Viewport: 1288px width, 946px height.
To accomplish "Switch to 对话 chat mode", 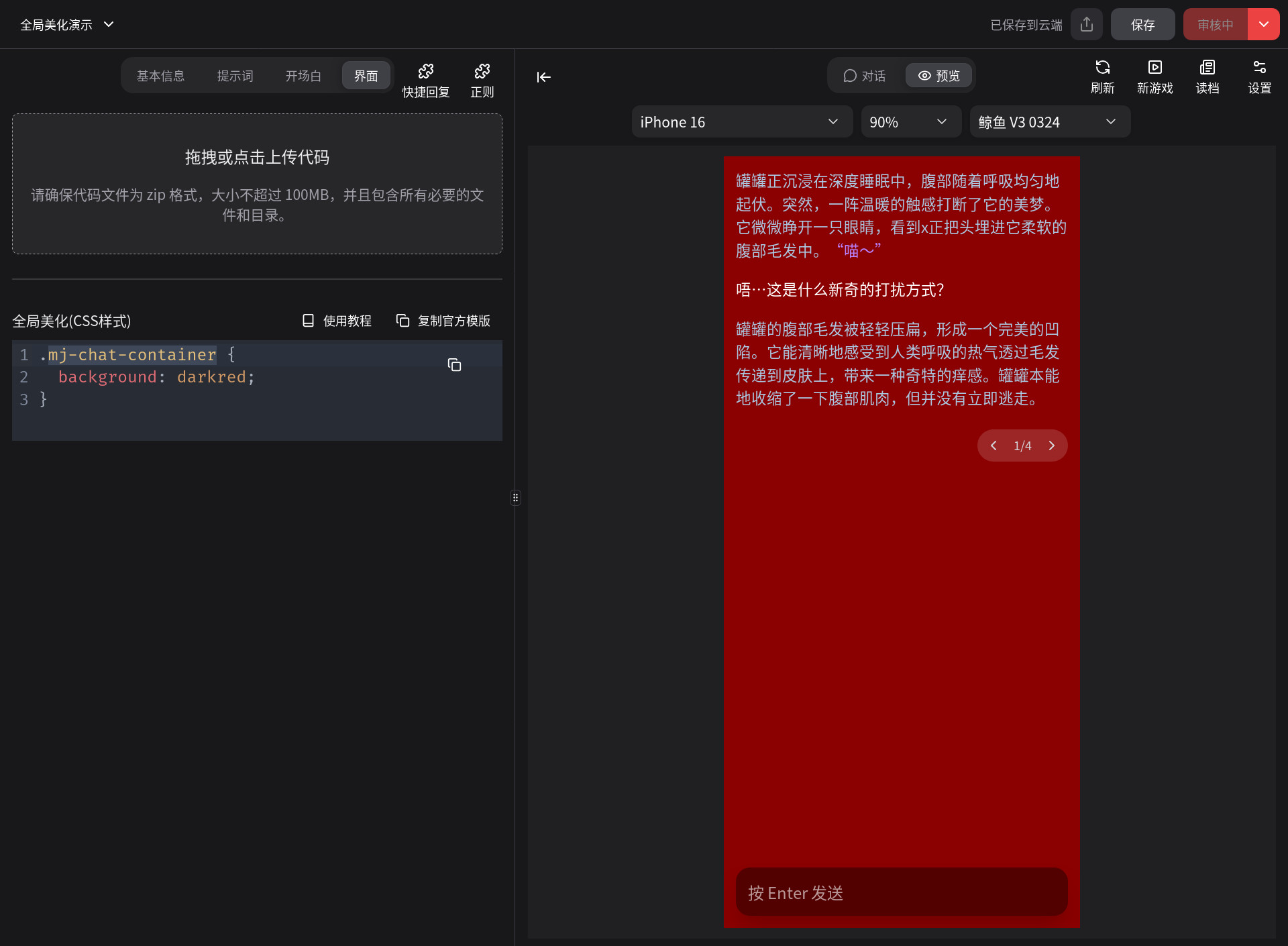I will click(x=865, y=76).
